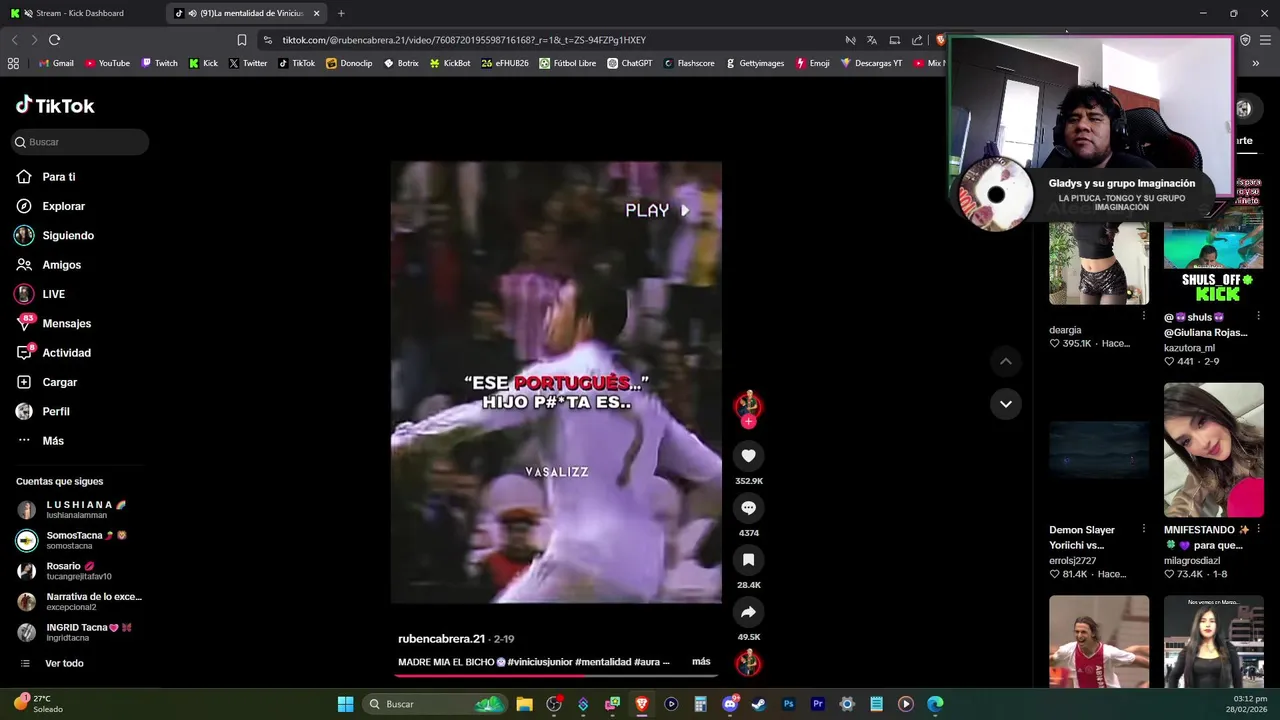Open the Gmail bookmark
Screen dimensions: 1280x720
point(56,63)
